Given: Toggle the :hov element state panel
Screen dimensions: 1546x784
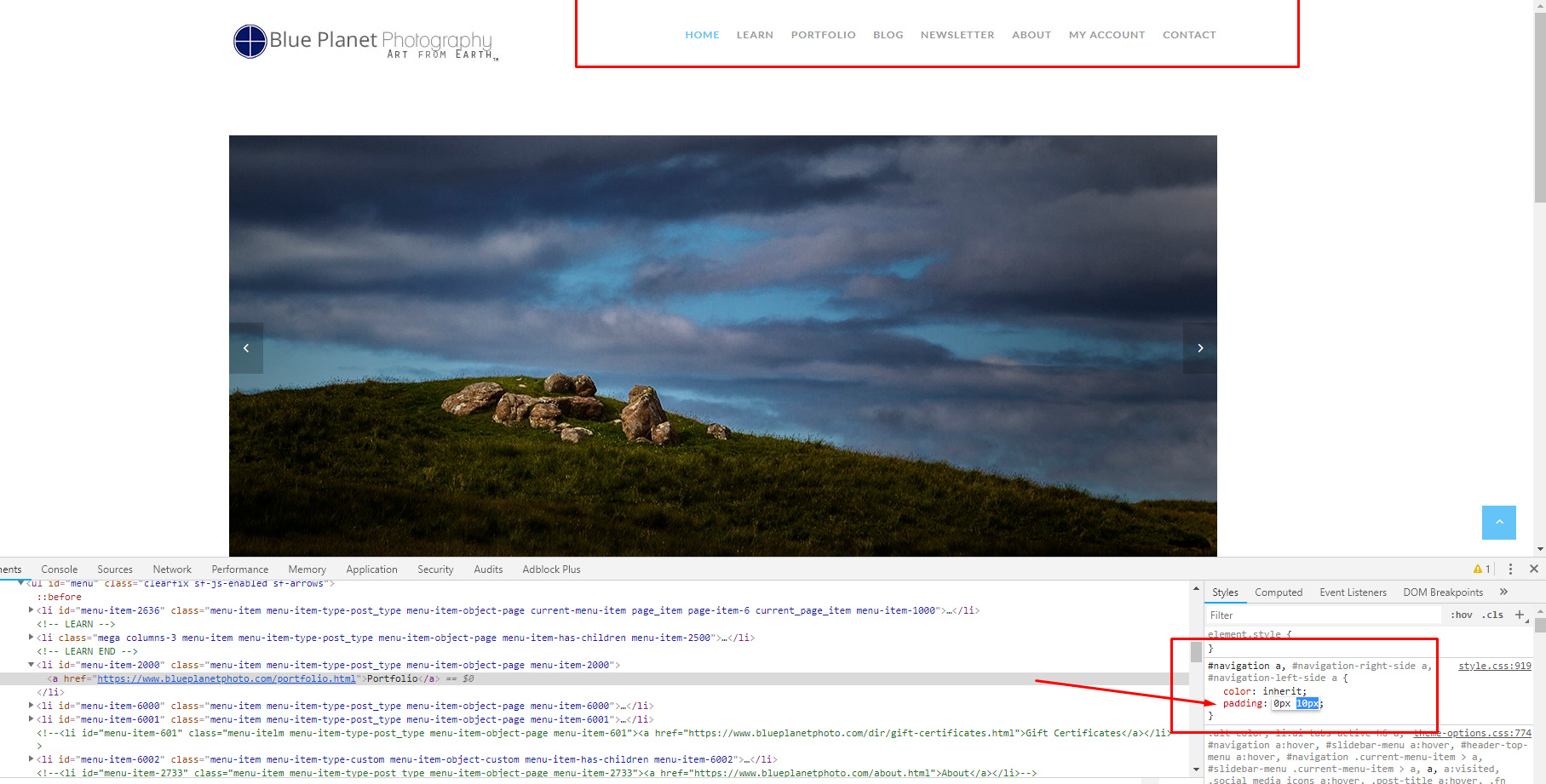Looking at the screenshot, I should click(x=1462, y=615).
